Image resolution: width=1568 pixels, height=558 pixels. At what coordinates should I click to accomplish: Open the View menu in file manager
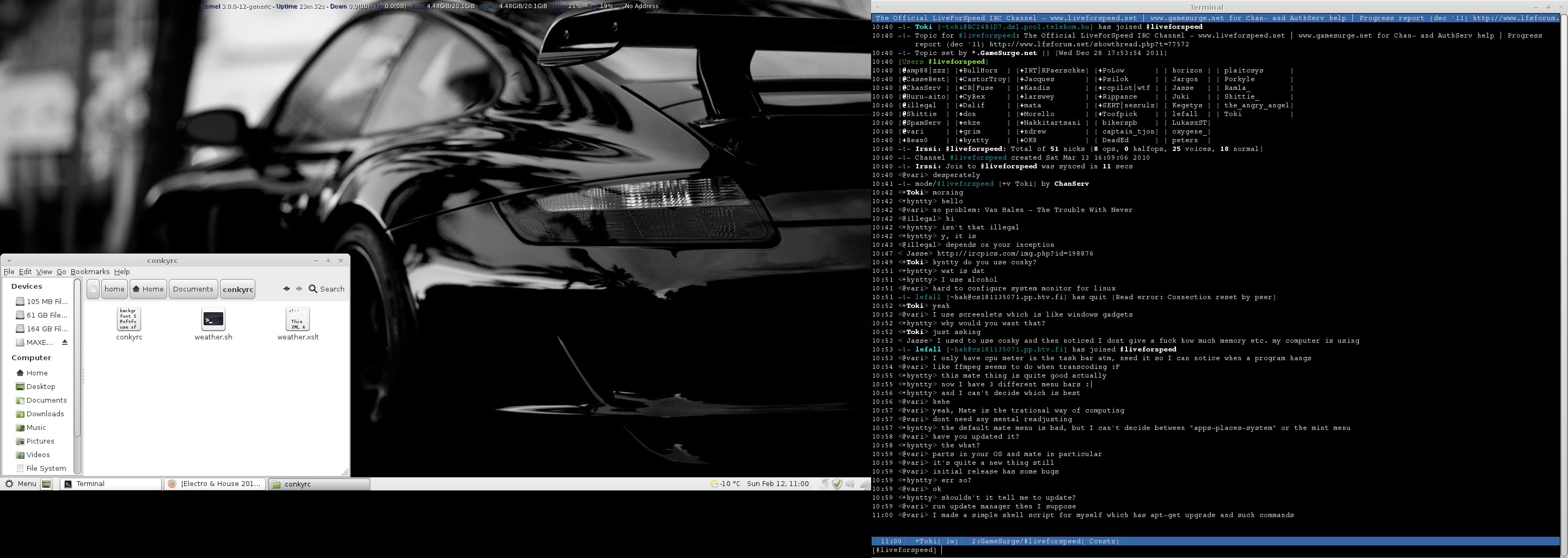point(44,272)
